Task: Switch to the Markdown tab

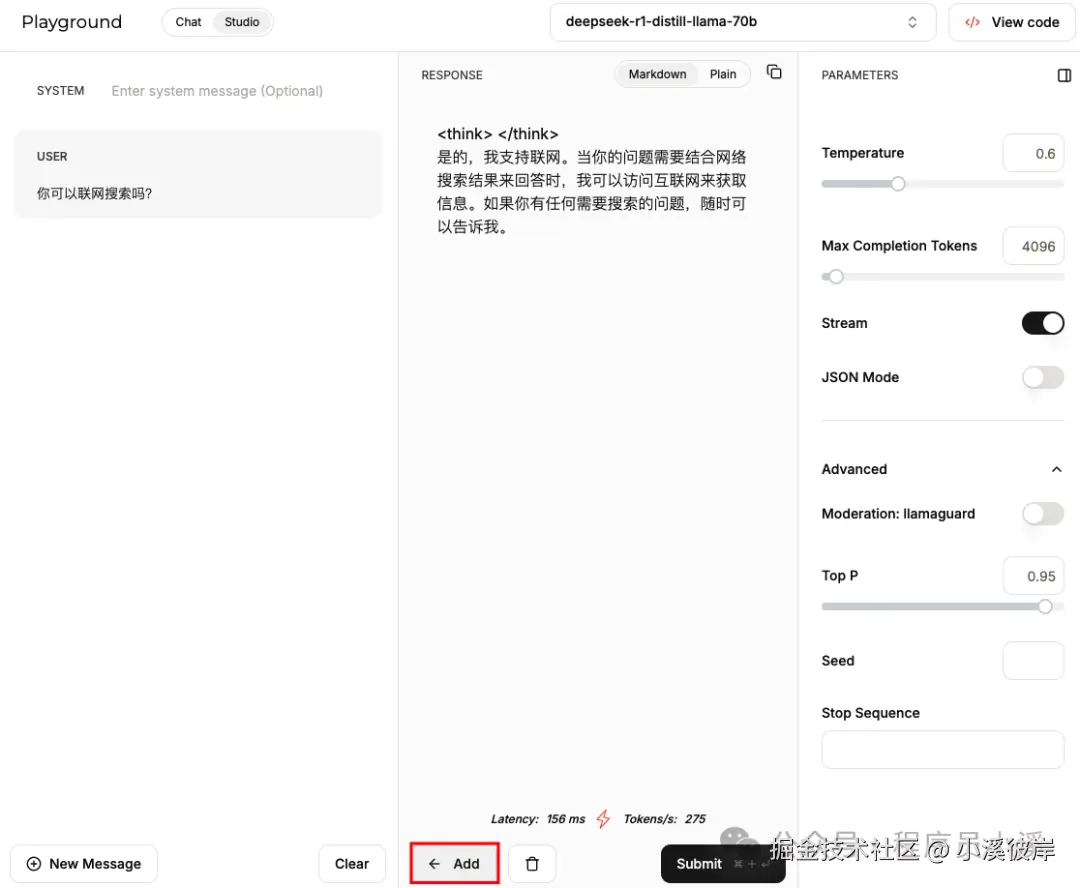Action: (x=657, y=73)
